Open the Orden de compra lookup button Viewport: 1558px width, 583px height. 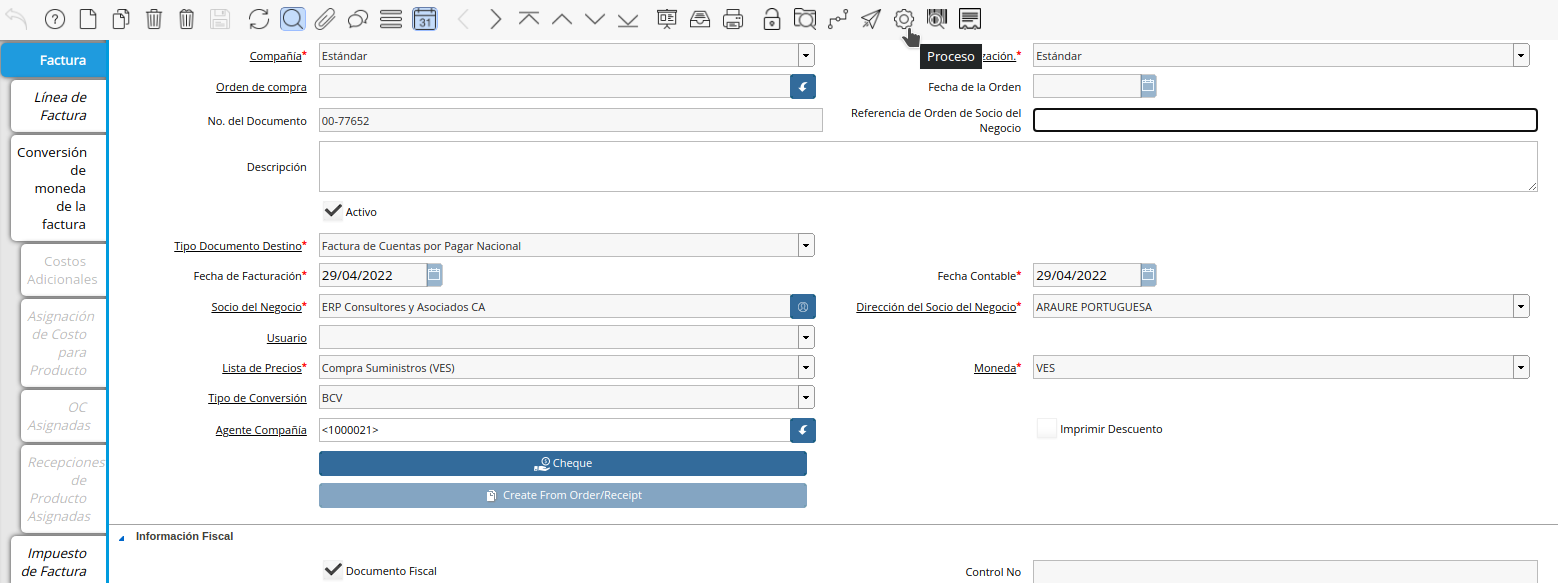(803, 87)
